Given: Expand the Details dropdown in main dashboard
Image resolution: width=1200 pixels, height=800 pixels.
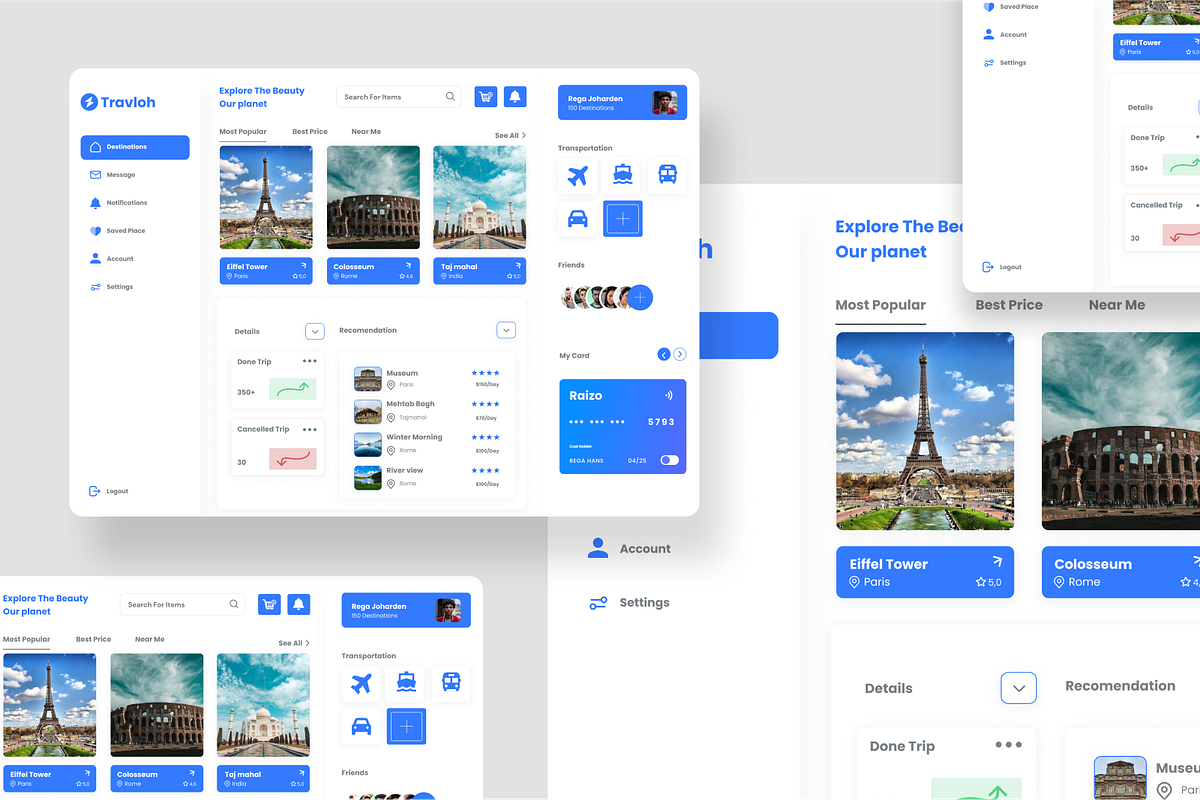Looking at the screenshot, I should coord(315,331).
